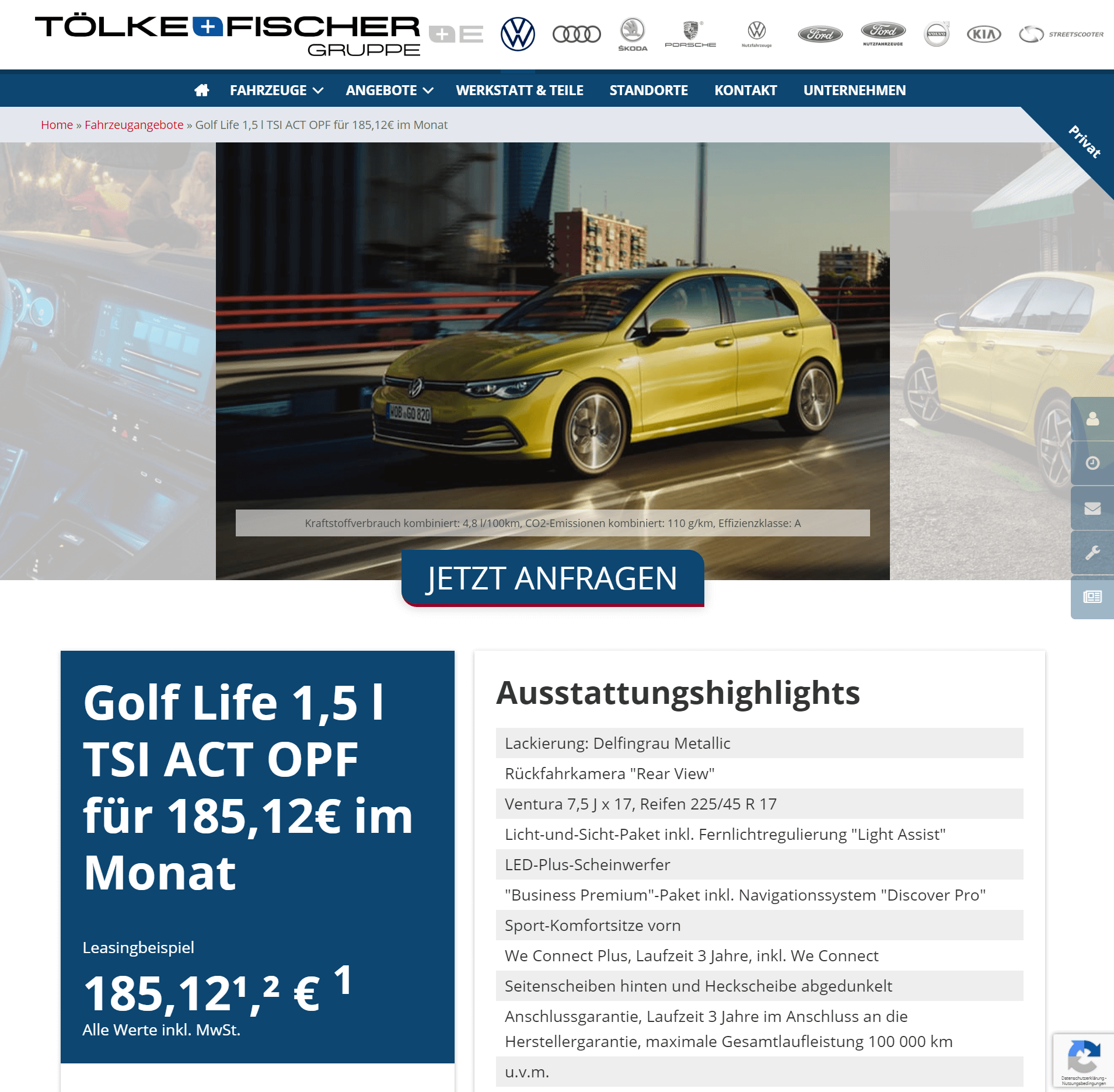Open the Škoda brand logo
The width and height of the screenshot is (1114, 1092).
click(x=633, y=34)
